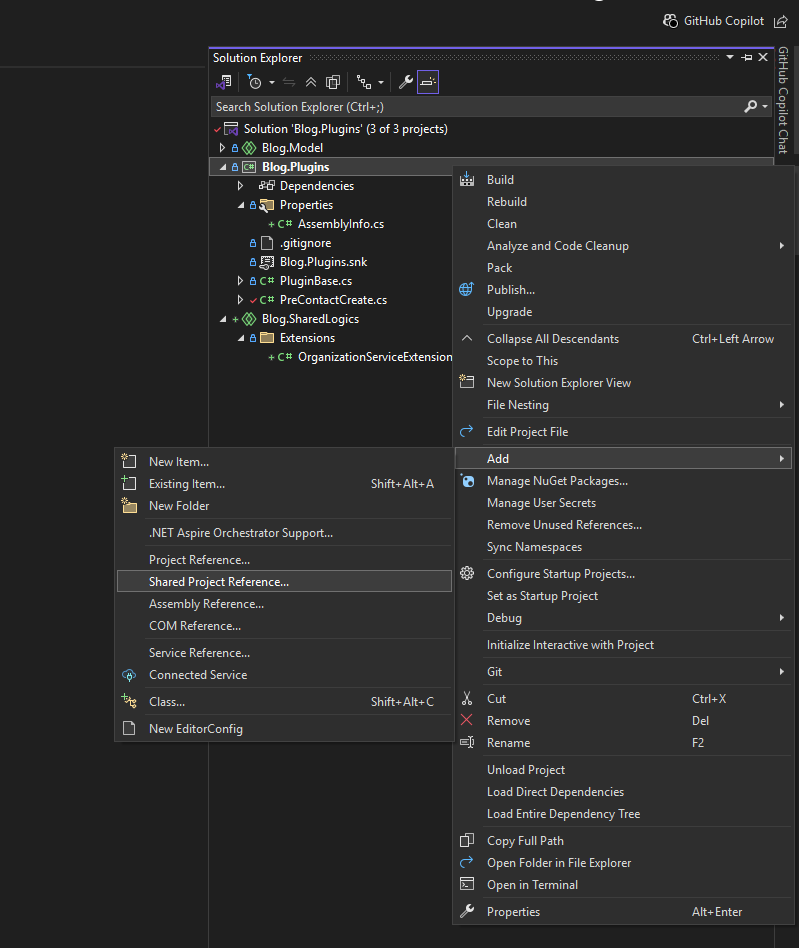The image size is (799, 948).
Task: Choose Existing Item... in Add submenu
Action: point(284,484)
